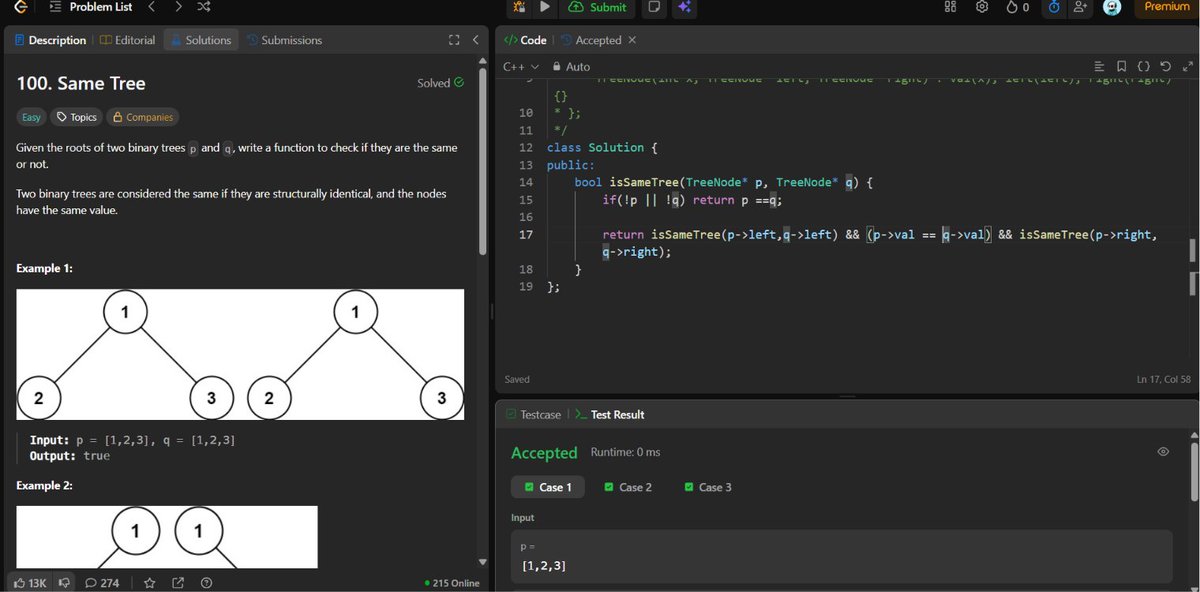Click the Premium button
The width and height of the screenshot is (1200, 592).
[1166, 7]
